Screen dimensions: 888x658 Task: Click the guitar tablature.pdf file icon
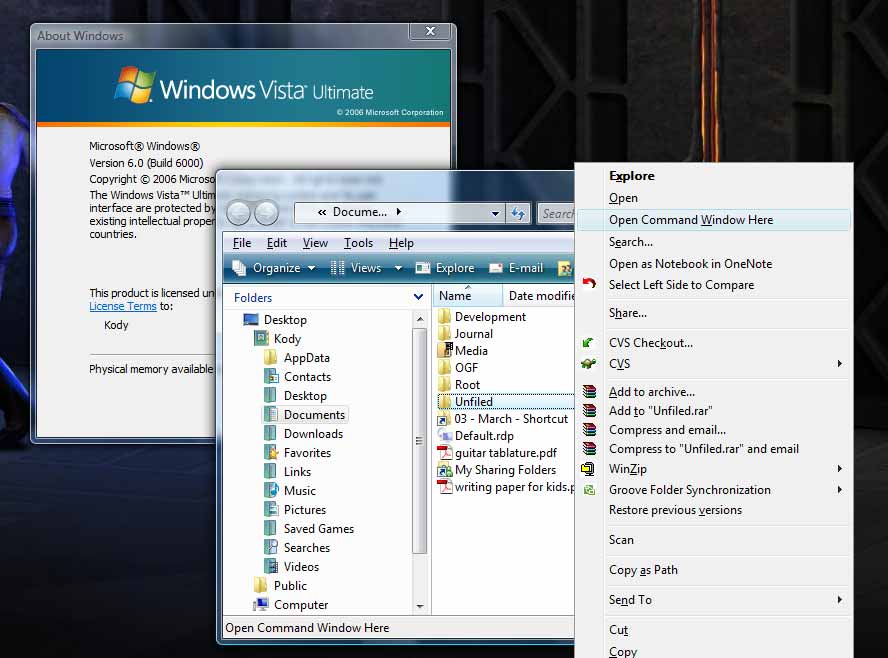click(445, 452)
